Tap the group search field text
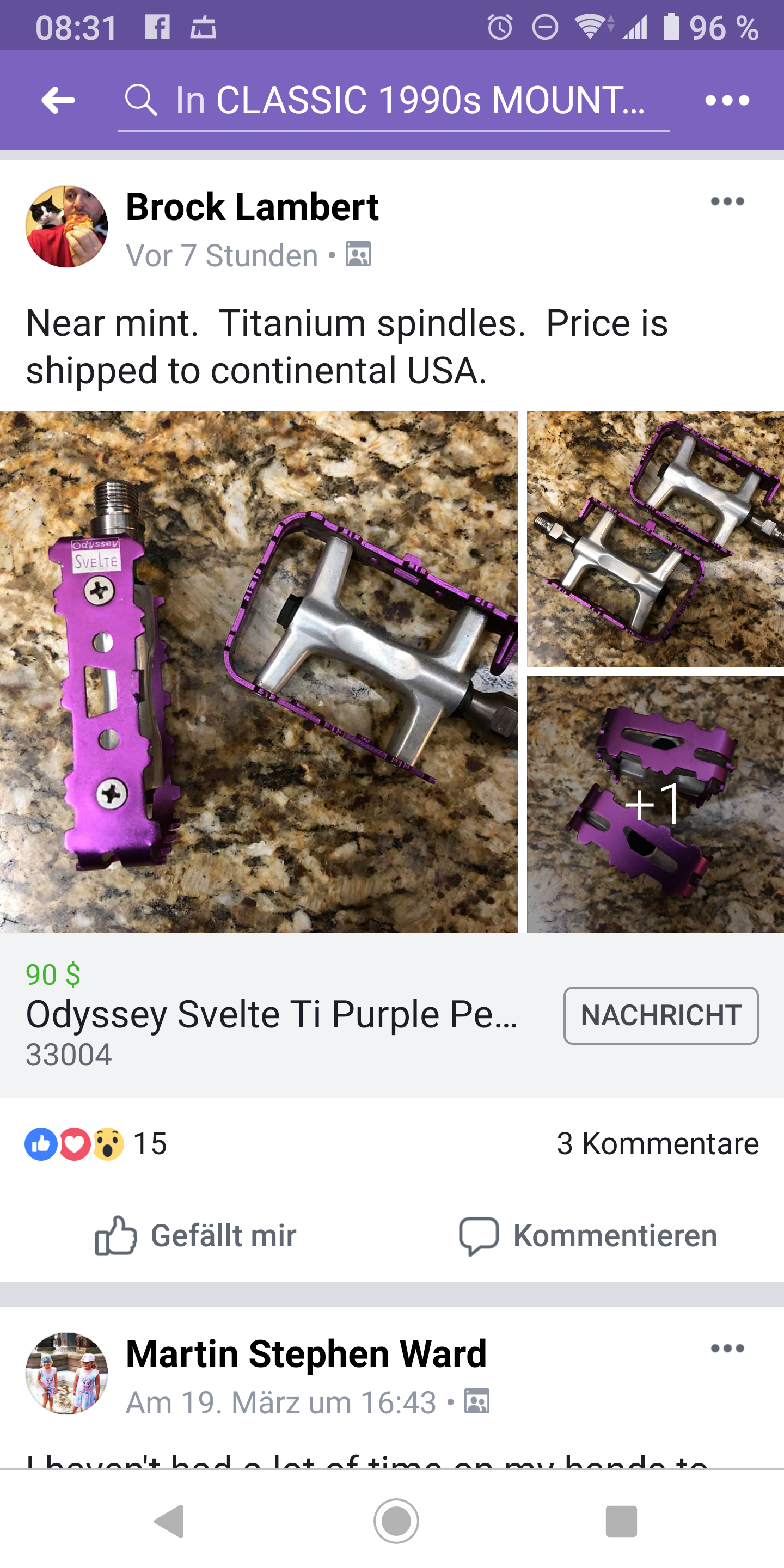The height and width of the screenshot is (1568, 784). click(409, 100)
